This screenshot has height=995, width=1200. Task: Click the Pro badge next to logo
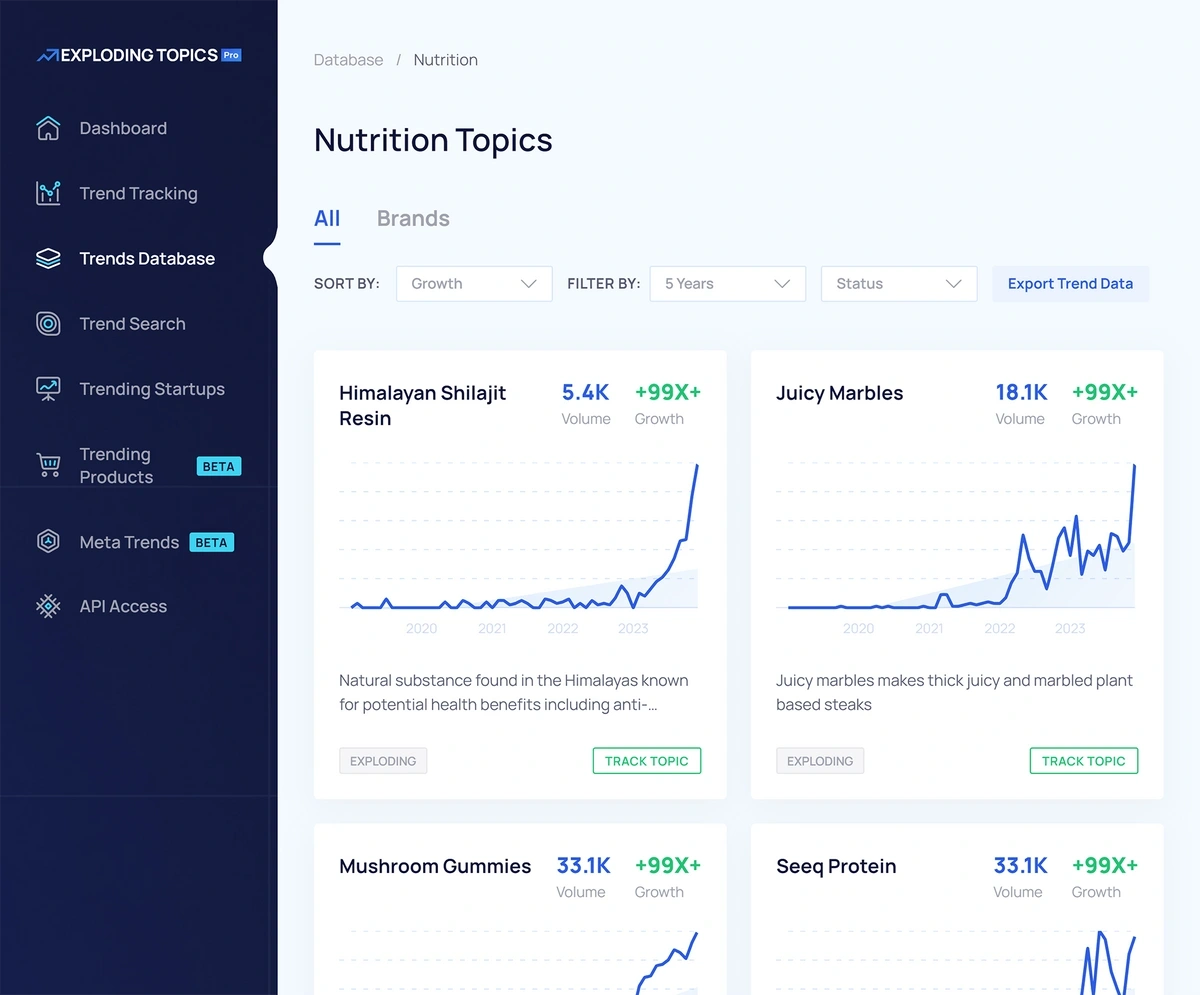231,55
